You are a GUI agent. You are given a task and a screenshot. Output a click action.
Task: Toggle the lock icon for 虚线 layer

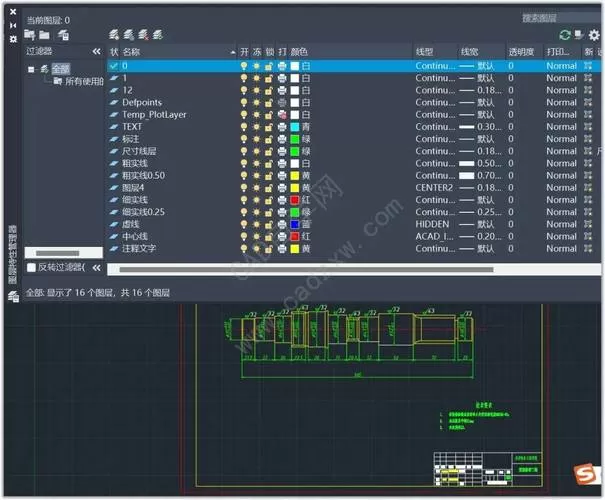pyautogui.click(x=269, y=225)
